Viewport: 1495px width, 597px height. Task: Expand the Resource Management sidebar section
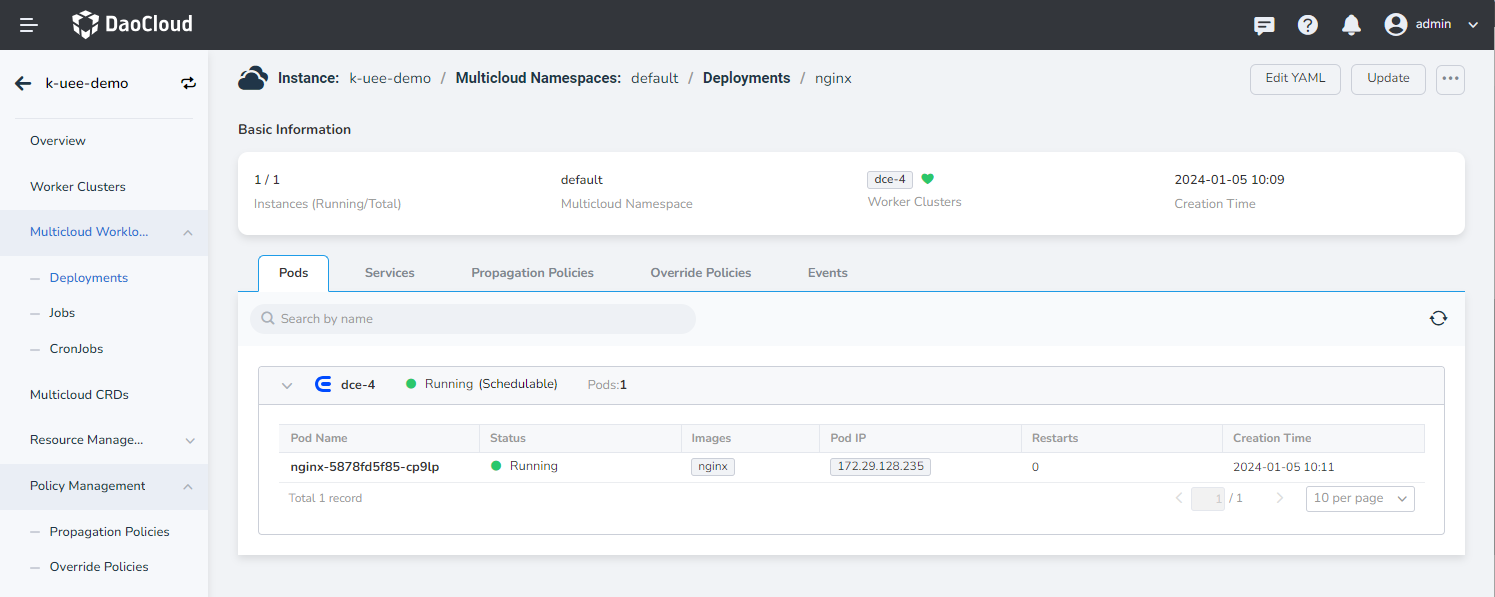click(190, 440)
